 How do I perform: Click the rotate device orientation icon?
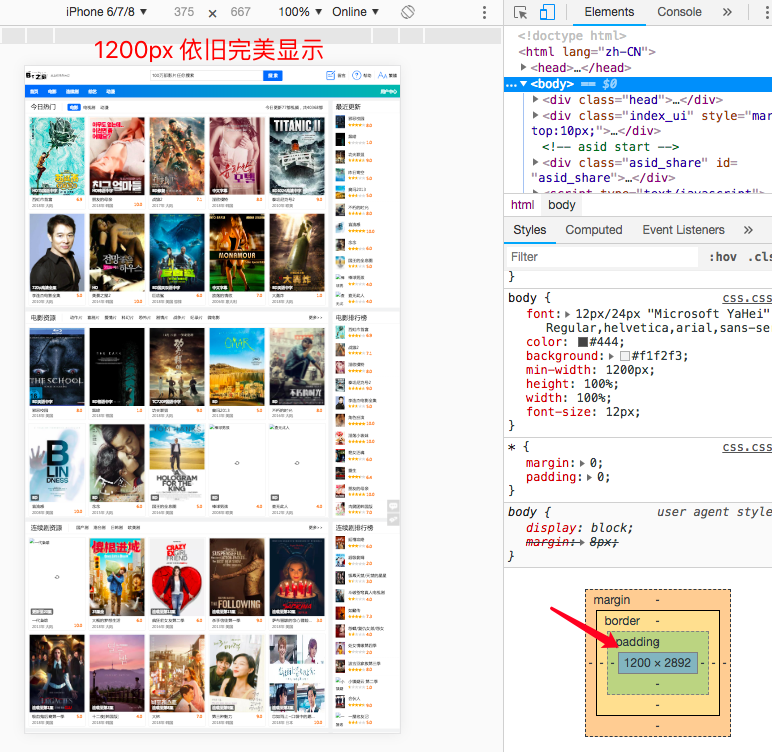(408, 12)
